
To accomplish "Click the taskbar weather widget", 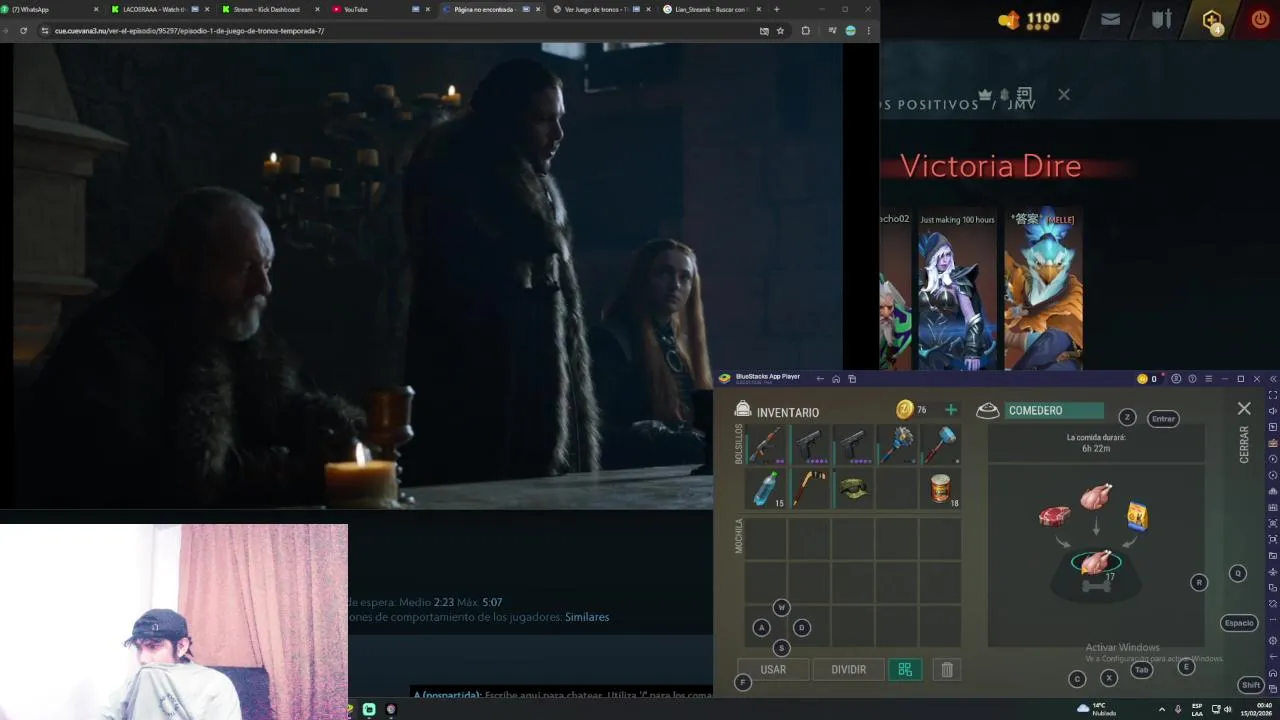I will (x=1096, y=709).
